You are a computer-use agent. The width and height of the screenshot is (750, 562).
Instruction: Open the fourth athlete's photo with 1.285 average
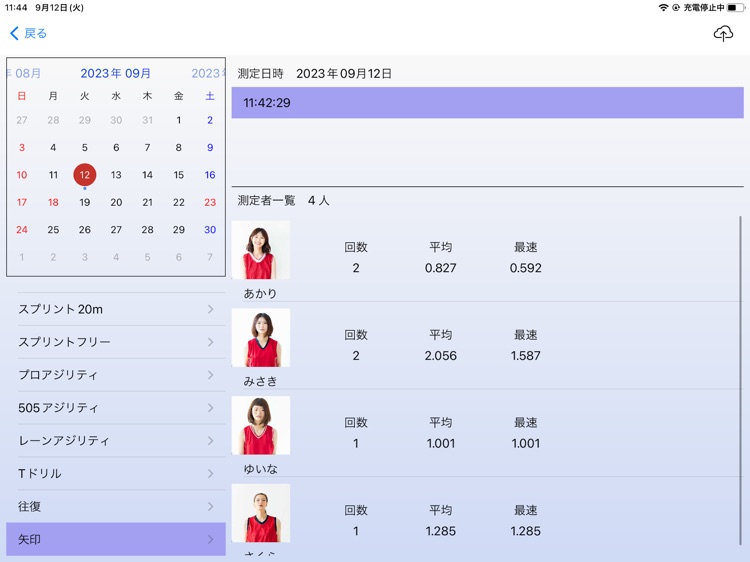click(x=261, y=513)
